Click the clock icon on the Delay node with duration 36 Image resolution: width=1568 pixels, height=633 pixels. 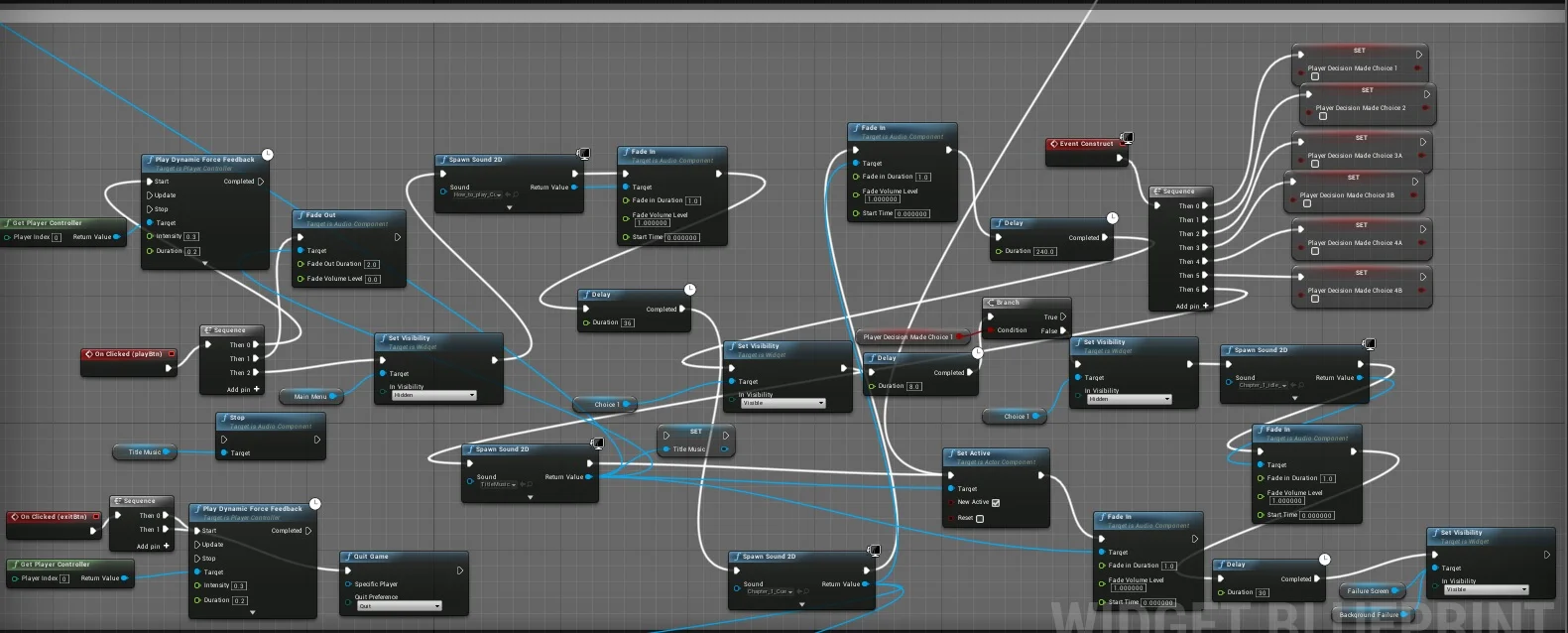[689, 289]
